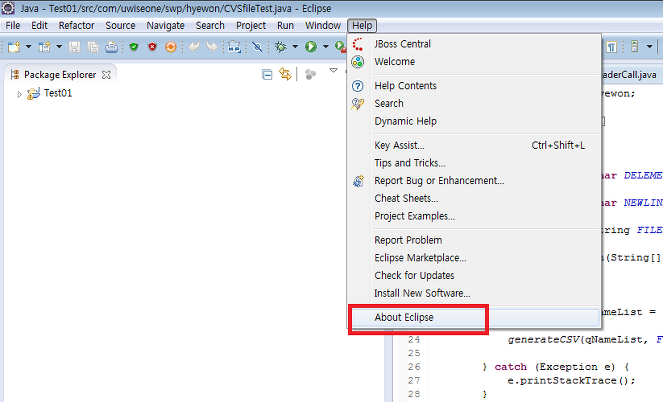Open the Debug dropdown arrow
Screen dimensions: 663x402
[295, 46]
